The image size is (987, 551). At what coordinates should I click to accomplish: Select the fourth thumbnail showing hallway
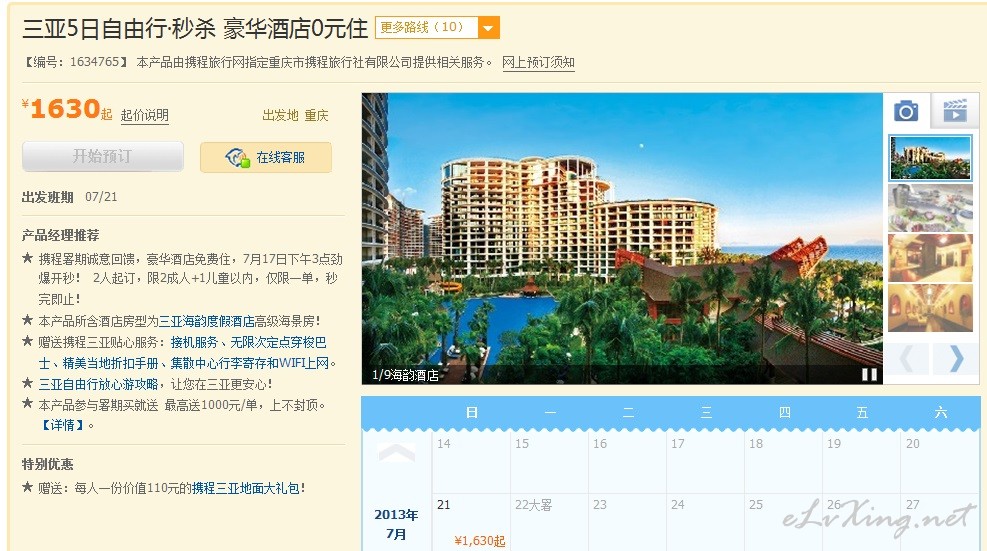pyautogui.click(x=930, y=307)
